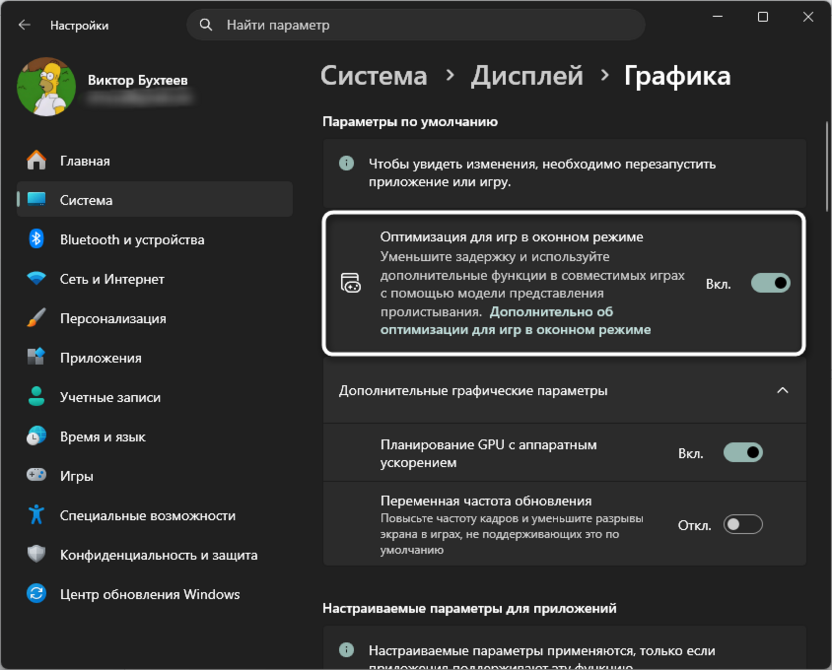Click the scrollbar on the right edge
Image resolution: width=832 pixels, height=670 pixels.
coord(826,160)
